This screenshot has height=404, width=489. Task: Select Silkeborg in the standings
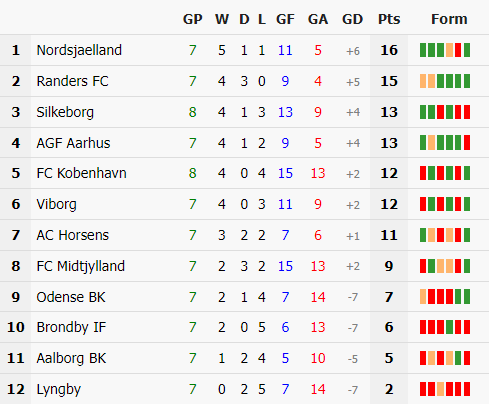65,112
